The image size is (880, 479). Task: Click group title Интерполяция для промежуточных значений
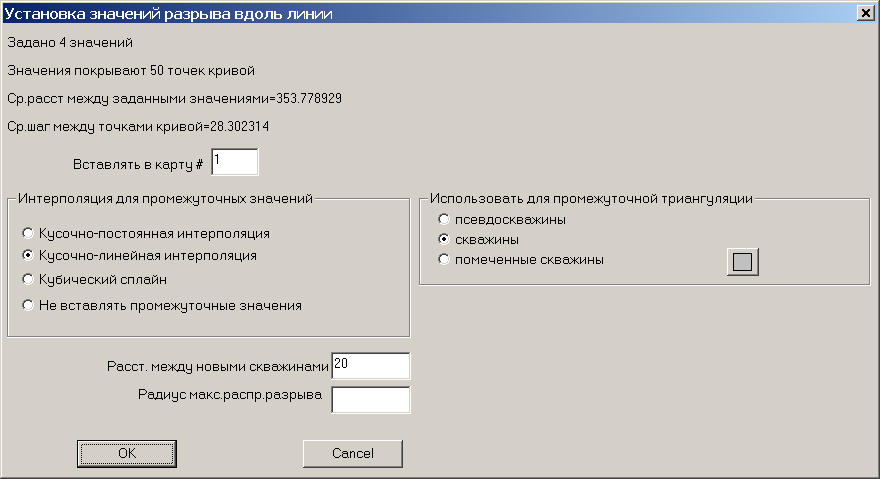(x=165, y=198)
